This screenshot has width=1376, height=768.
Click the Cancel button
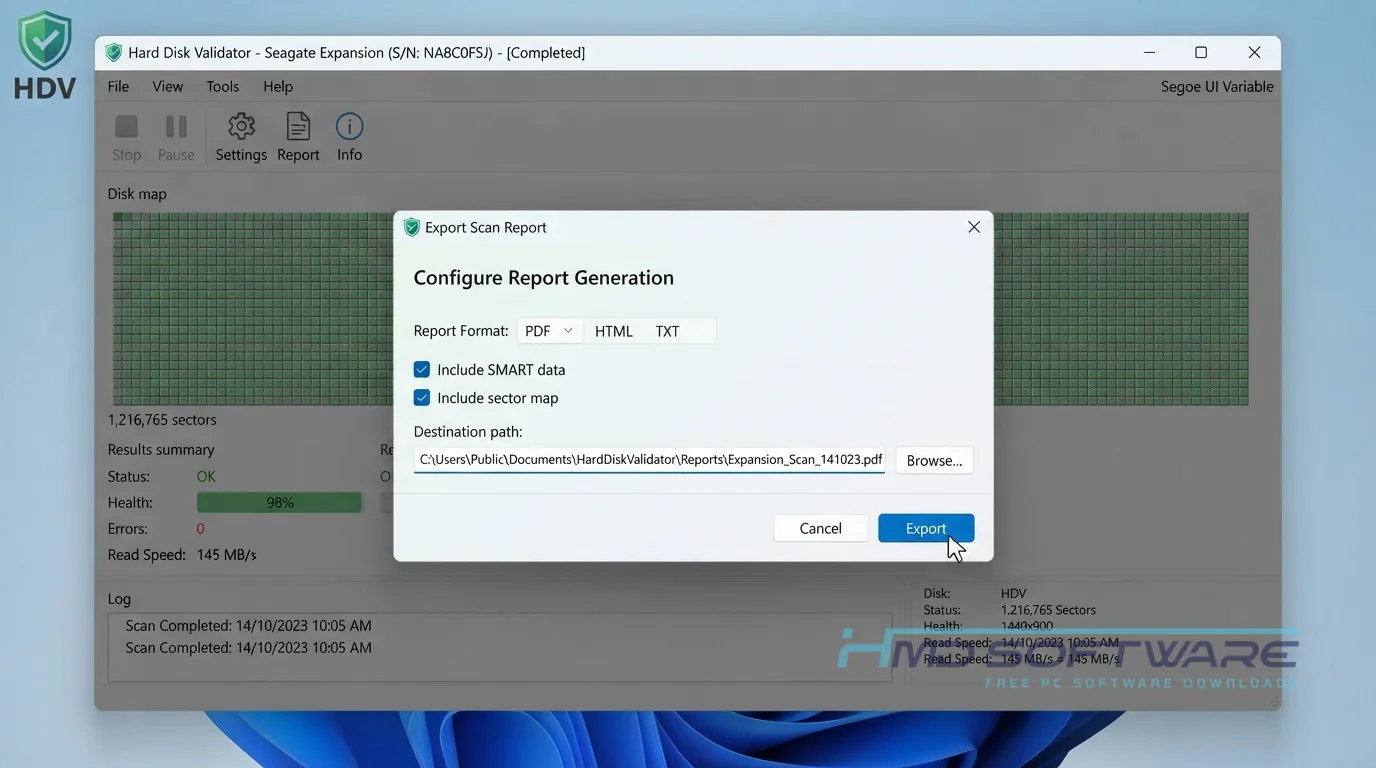820,528
